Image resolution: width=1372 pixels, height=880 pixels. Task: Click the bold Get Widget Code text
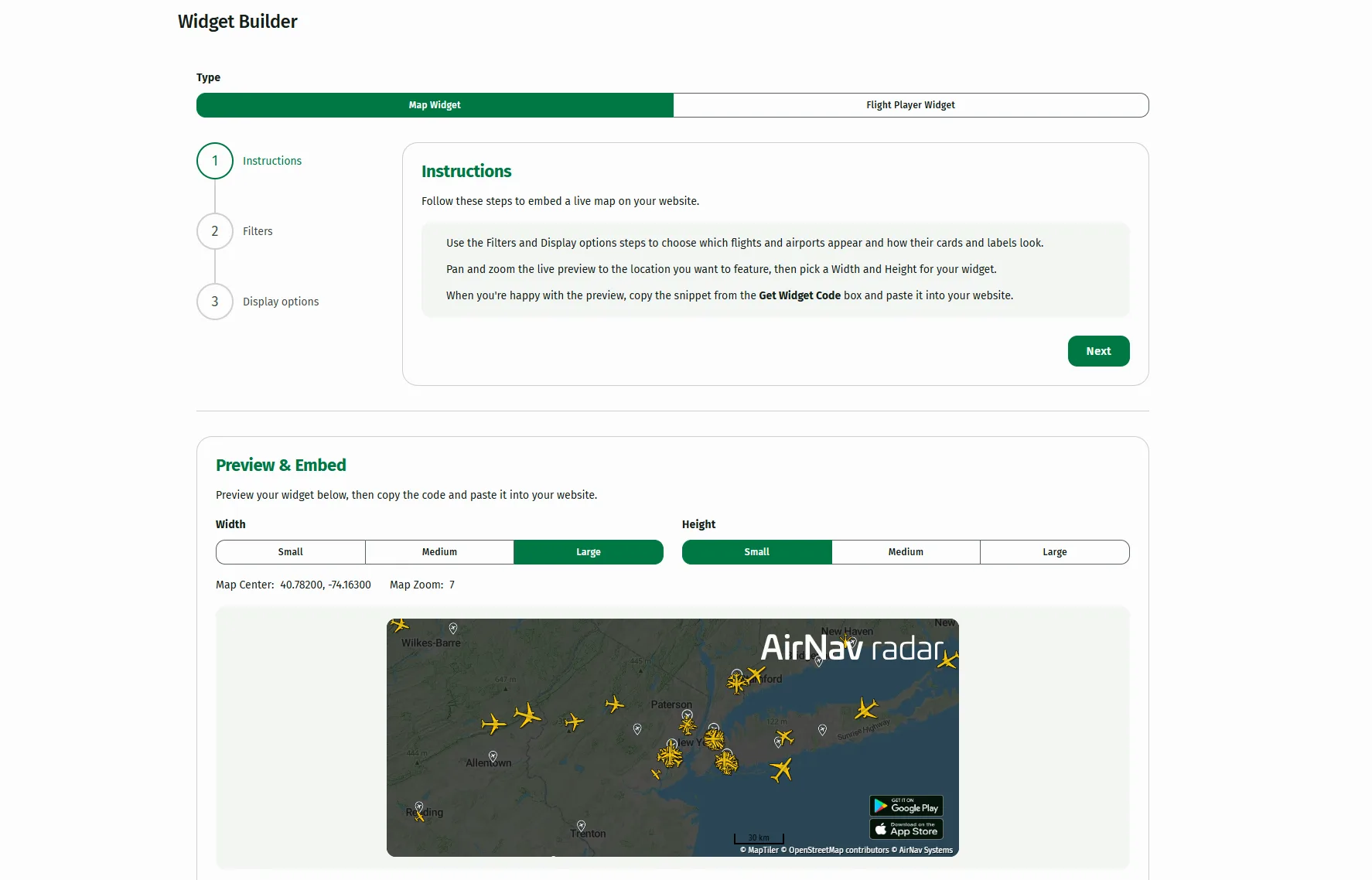coord(800,295)
